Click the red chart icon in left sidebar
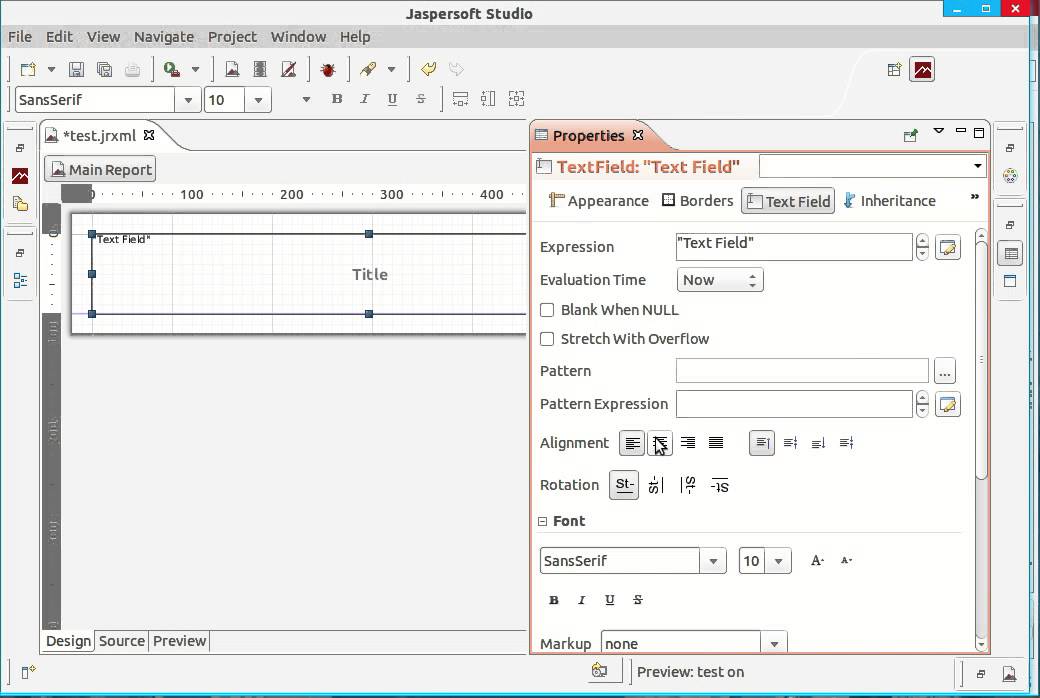The height and width of the screenshot is (698, 1040). tap(20, 176)
